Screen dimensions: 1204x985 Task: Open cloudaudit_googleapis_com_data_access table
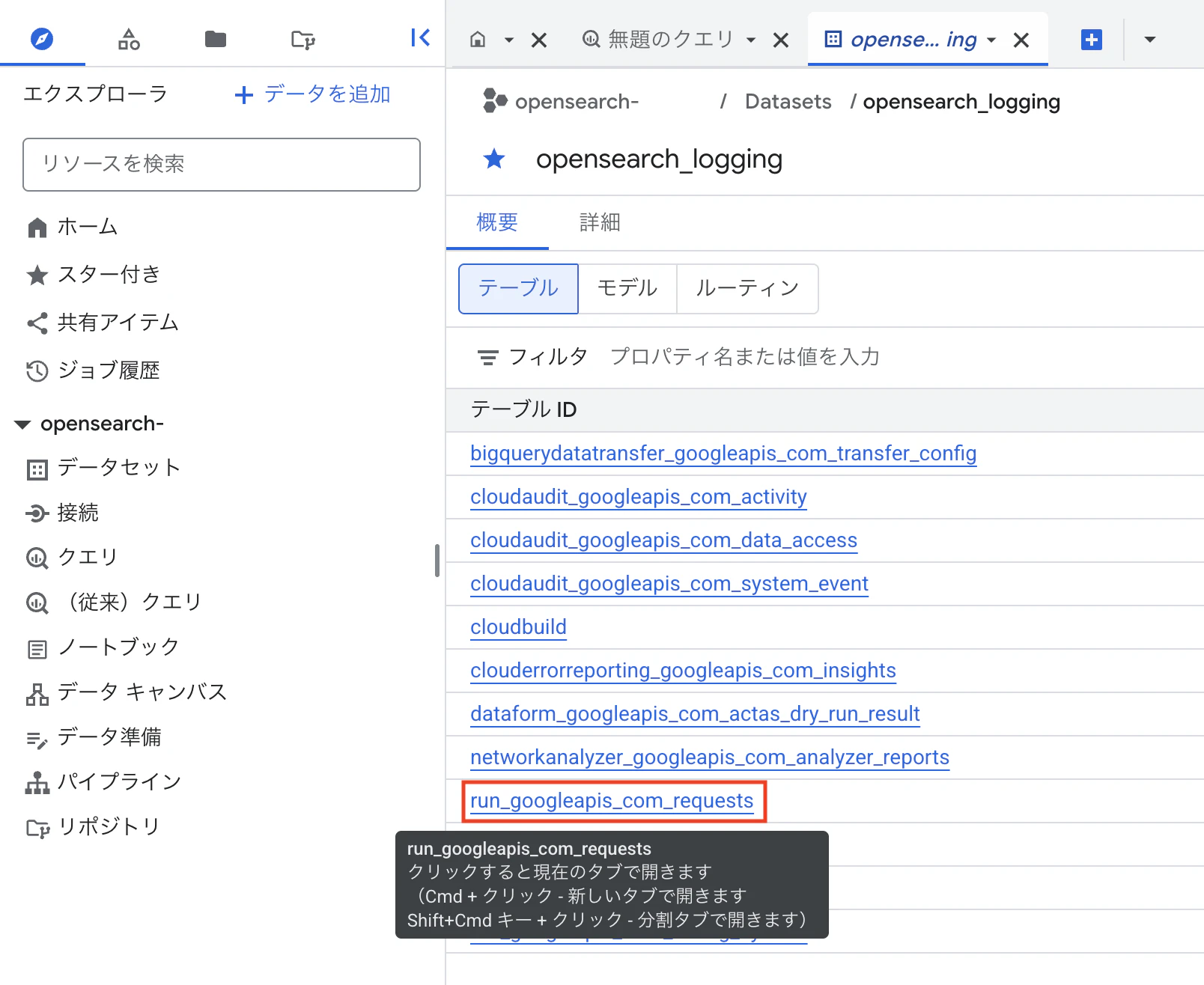tap(663, 540)
